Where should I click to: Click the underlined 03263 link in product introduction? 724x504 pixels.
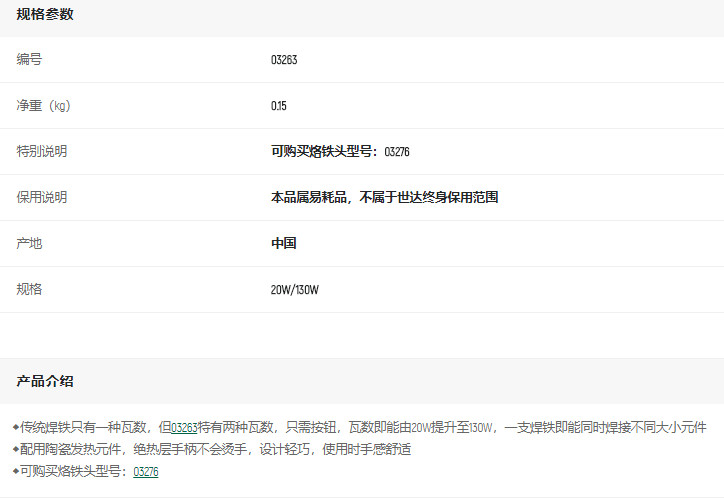click(184, 427)
